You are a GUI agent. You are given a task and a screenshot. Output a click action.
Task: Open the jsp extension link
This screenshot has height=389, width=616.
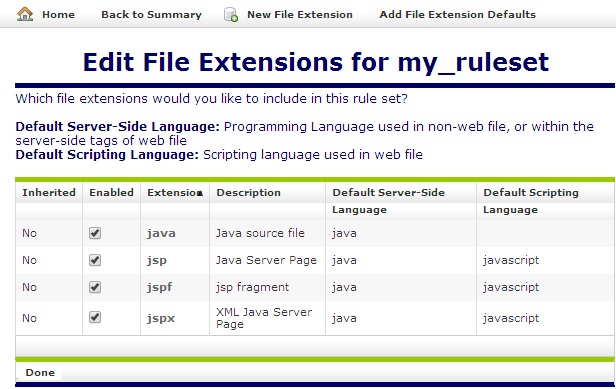click(x=157, y=261)
